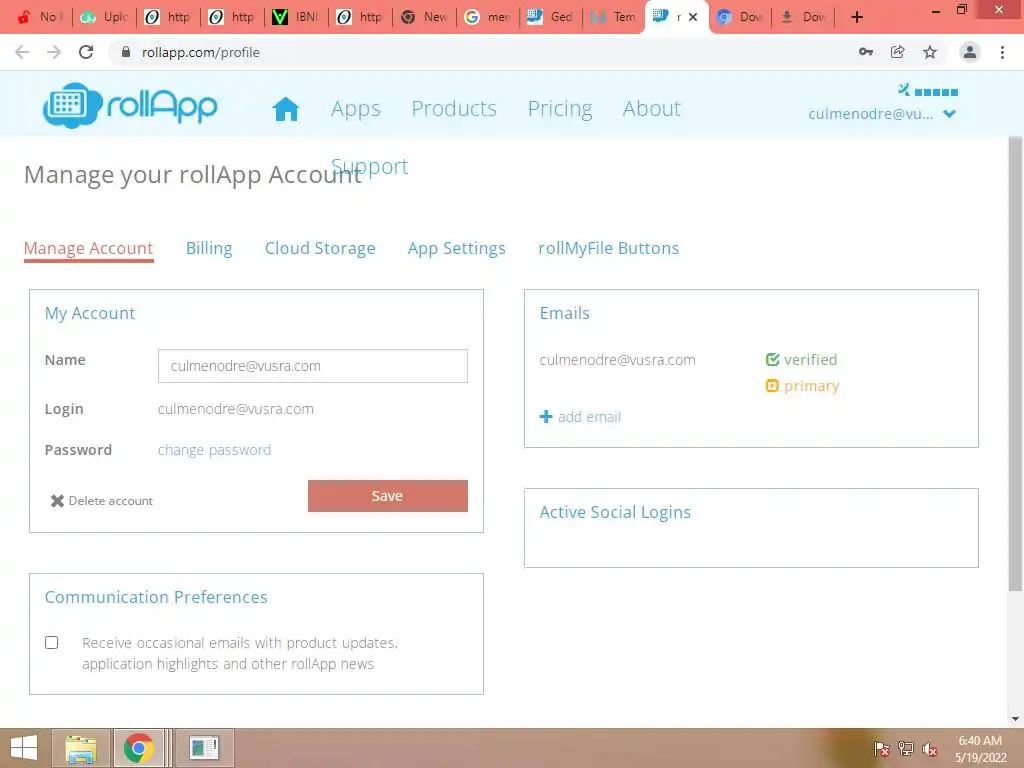
Task: Enable occasional product update emails
Action: 52,643
